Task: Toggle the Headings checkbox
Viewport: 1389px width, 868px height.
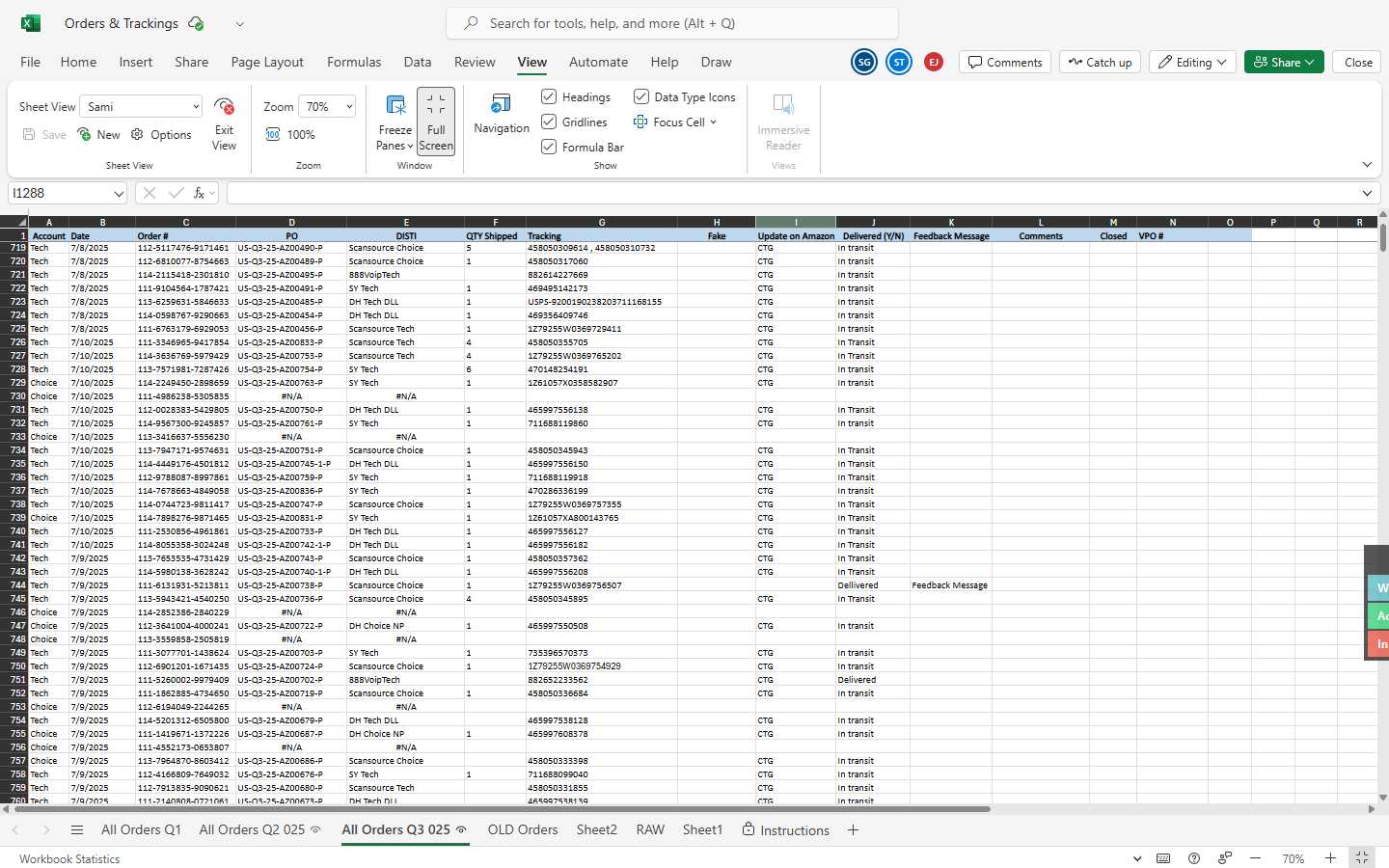Action: (x=549, y=96)
